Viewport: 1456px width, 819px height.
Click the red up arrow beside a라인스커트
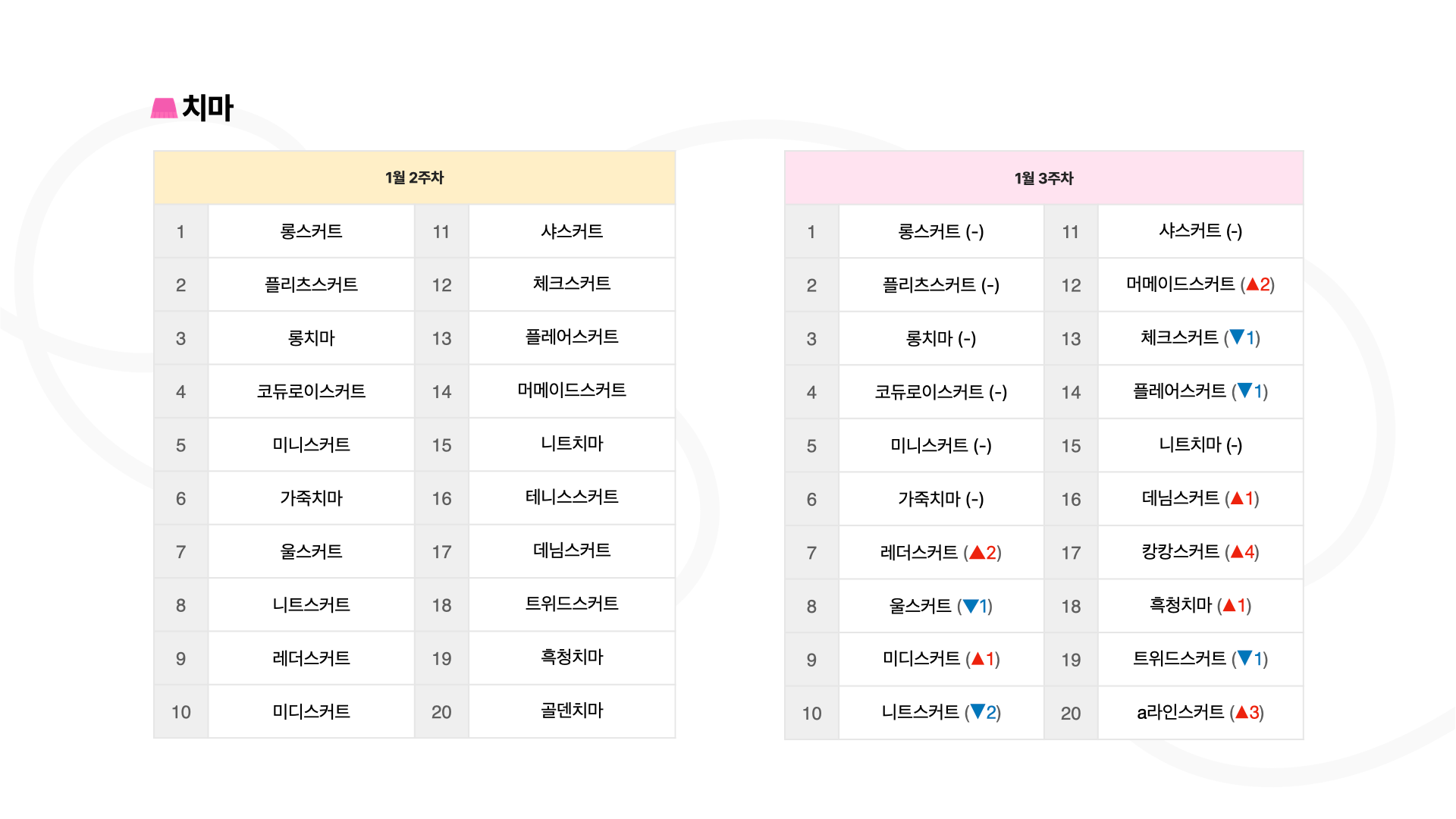click(x=1241, y=712)
